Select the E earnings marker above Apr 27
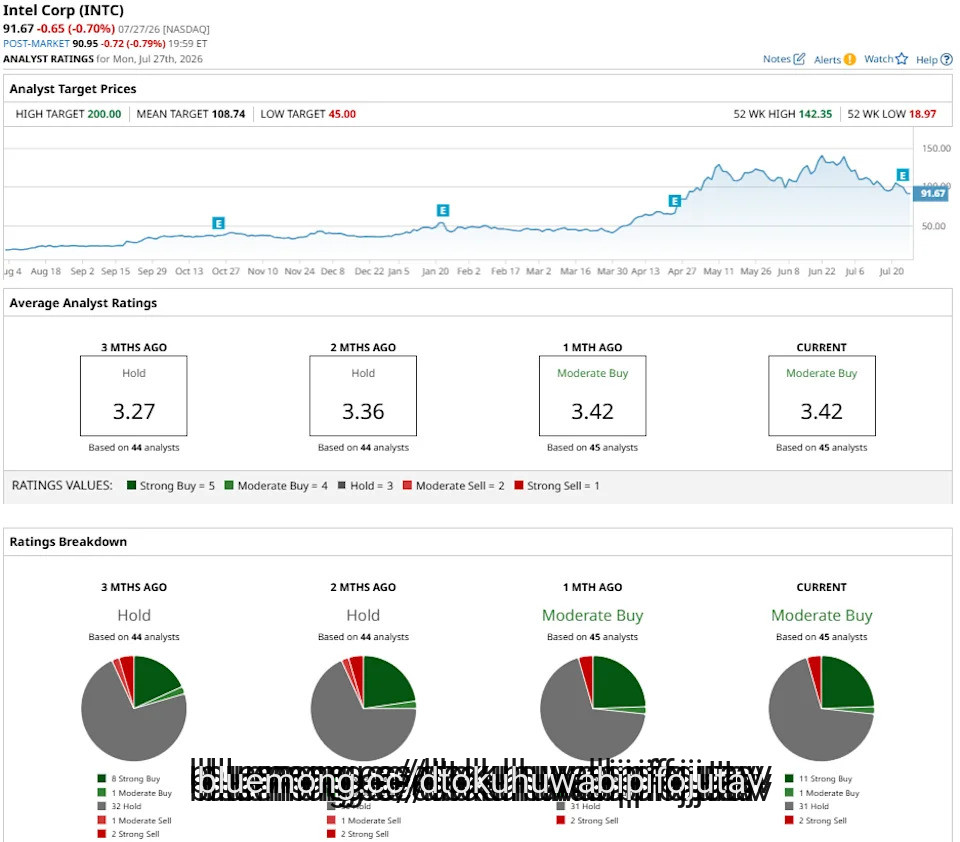This screenshot has height=842, width=960. 674,201
